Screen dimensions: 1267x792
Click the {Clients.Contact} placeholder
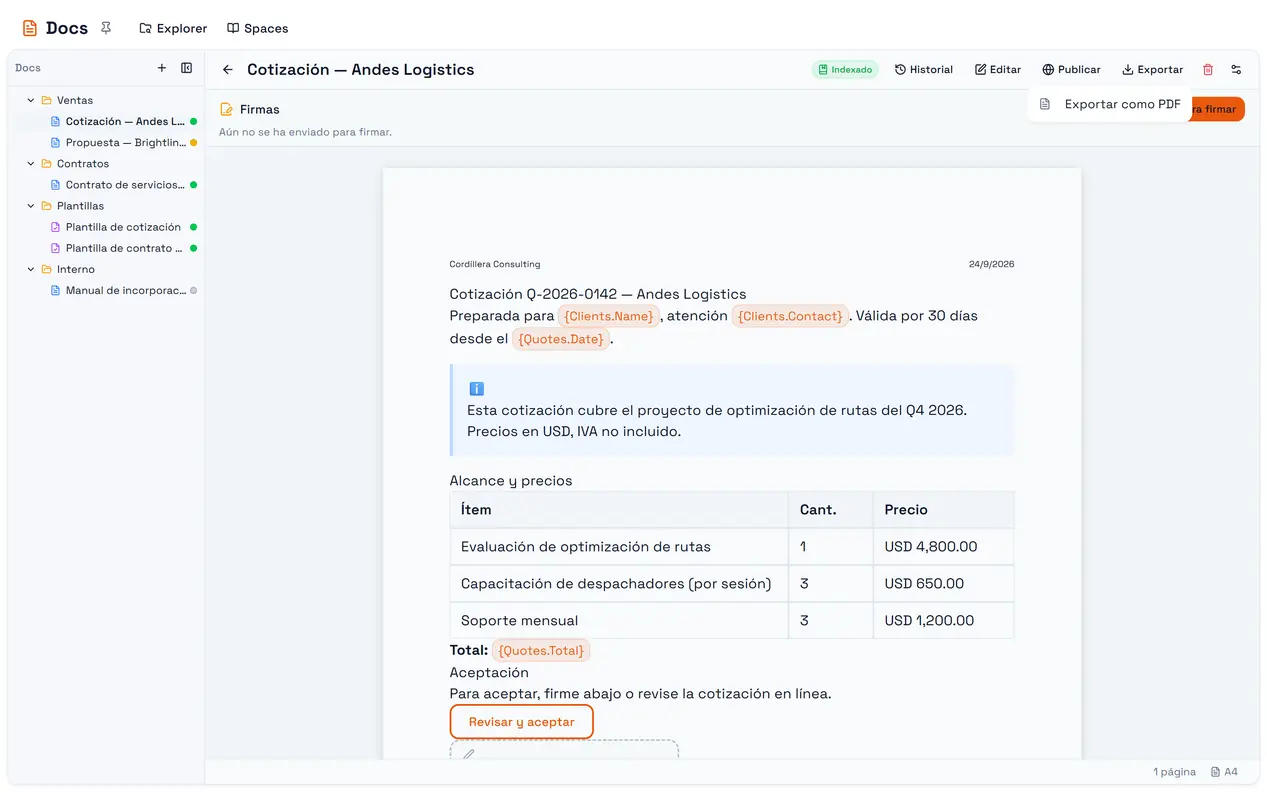[x=790, y=316]
